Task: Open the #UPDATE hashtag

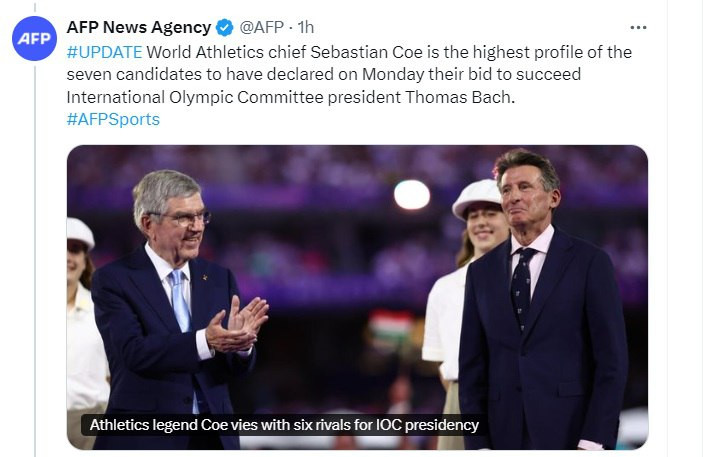Action: click(x=104, y=52)
